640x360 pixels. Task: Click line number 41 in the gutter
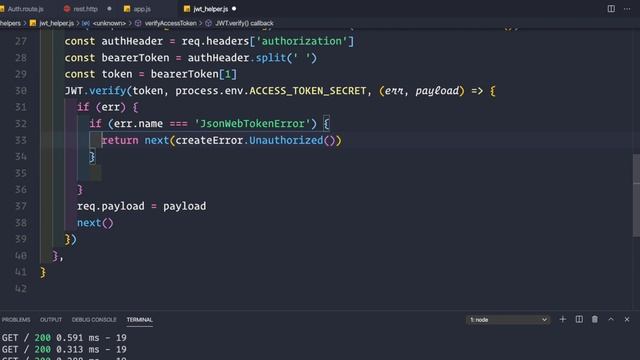(21, 272)
